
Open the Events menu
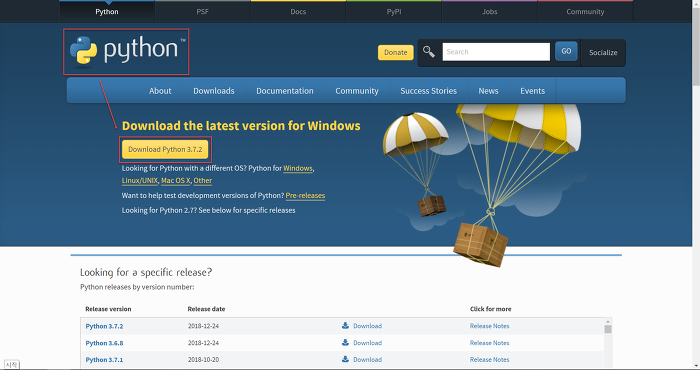point(532,91)
